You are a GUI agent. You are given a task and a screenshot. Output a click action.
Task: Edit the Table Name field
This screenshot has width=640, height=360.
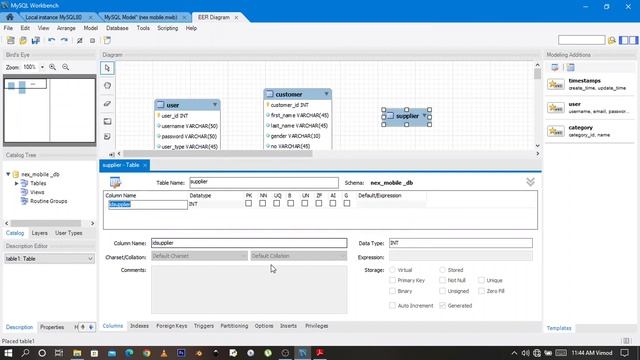[264, 182]
